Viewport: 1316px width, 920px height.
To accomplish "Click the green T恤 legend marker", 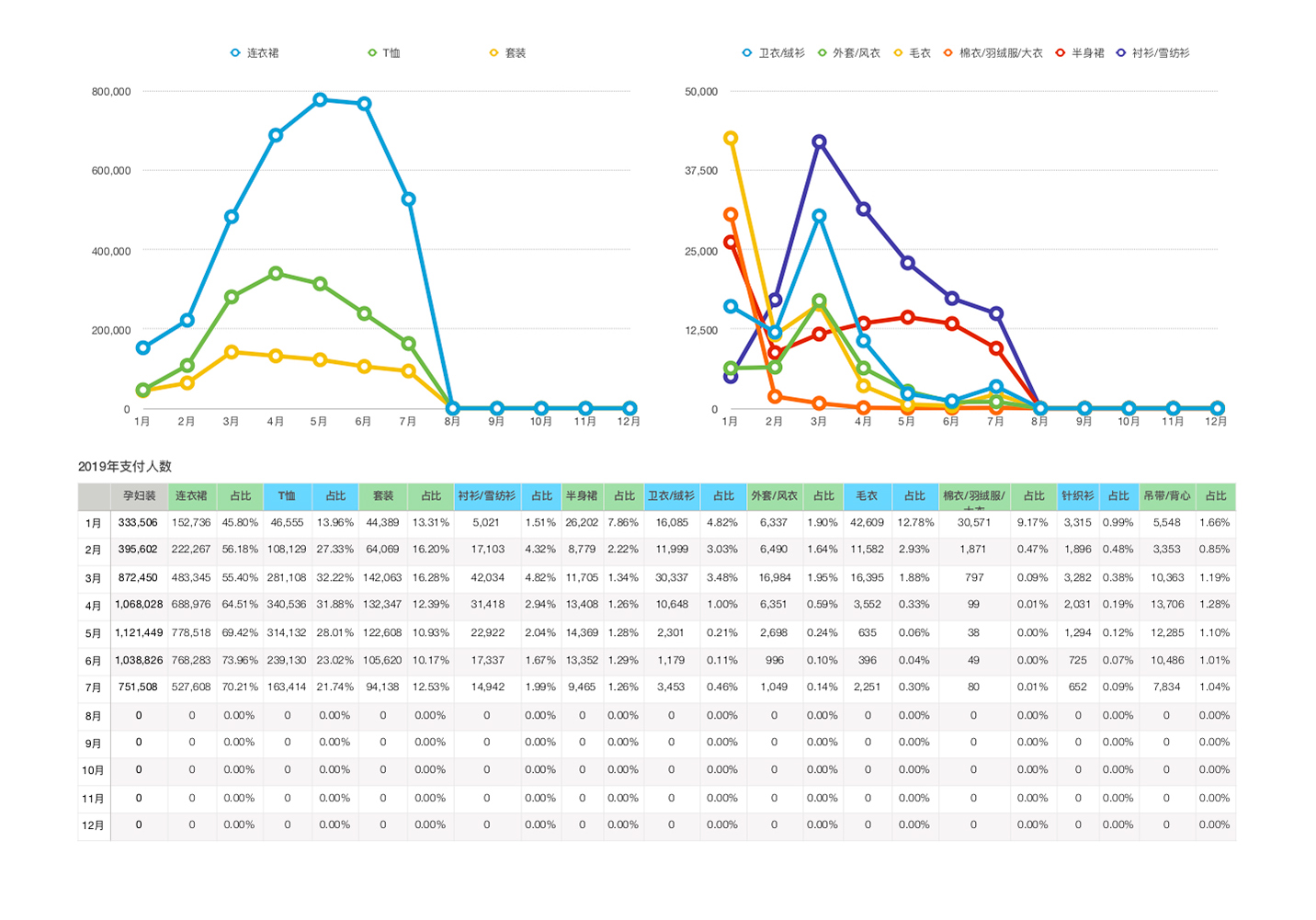I will click(372, 53).
